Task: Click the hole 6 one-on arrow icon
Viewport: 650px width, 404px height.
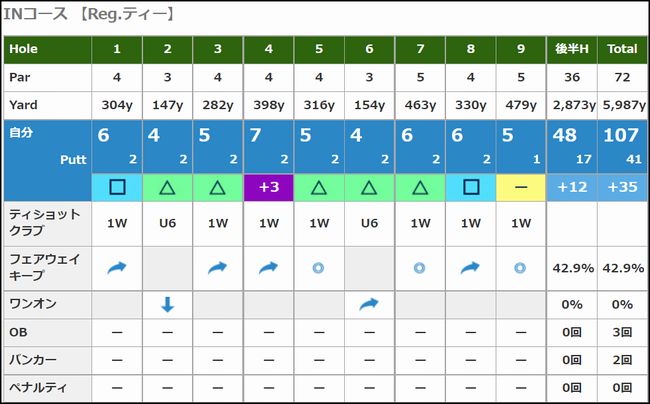Action: click(x=370, y=305)
